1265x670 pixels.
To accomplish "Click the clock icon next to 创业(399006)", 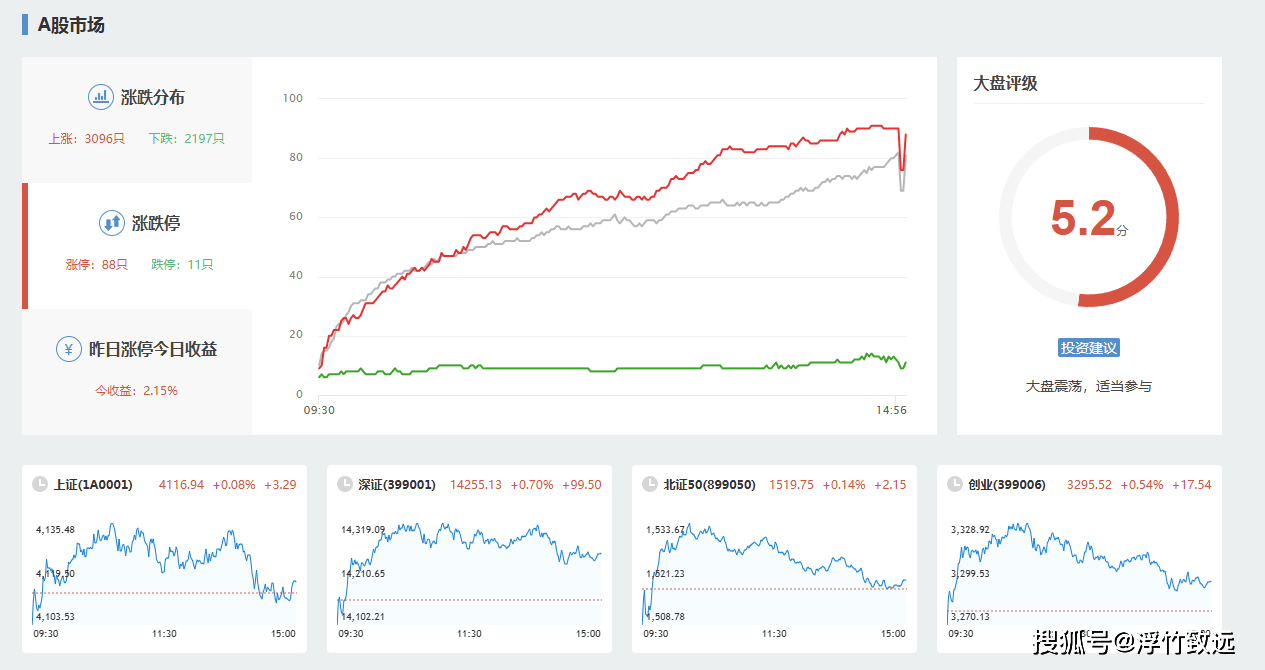I will (955, 484).
